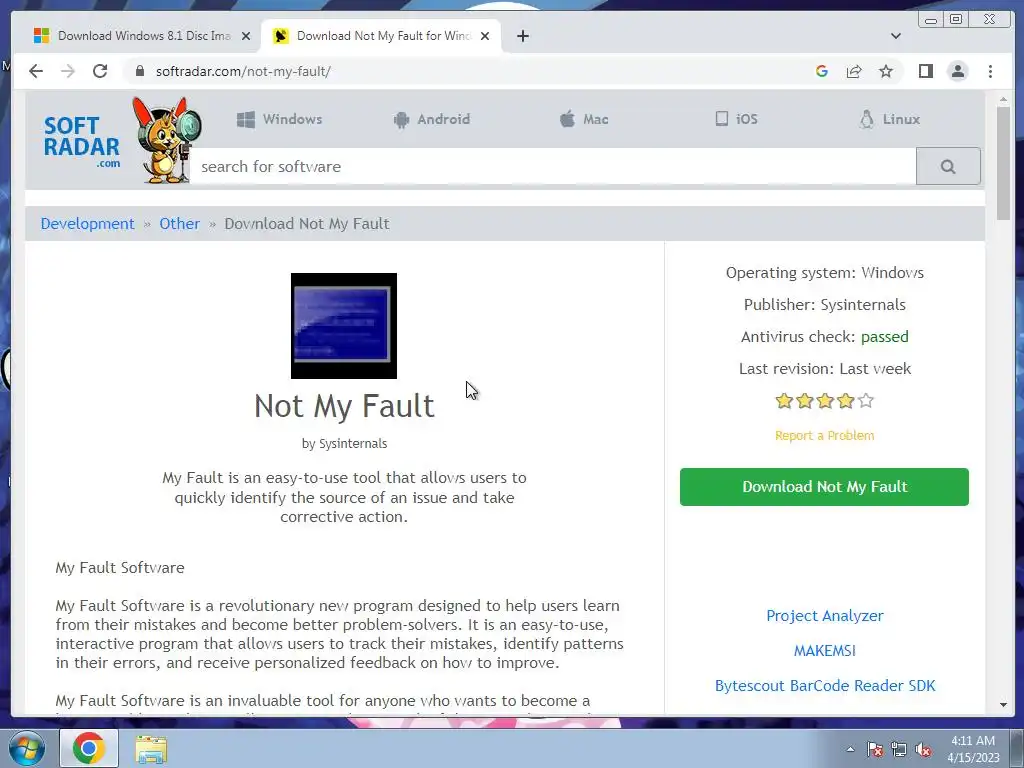Browse the Mac software category
The width and height of the screenshot is (1024, 768).
tap(584, 119)
